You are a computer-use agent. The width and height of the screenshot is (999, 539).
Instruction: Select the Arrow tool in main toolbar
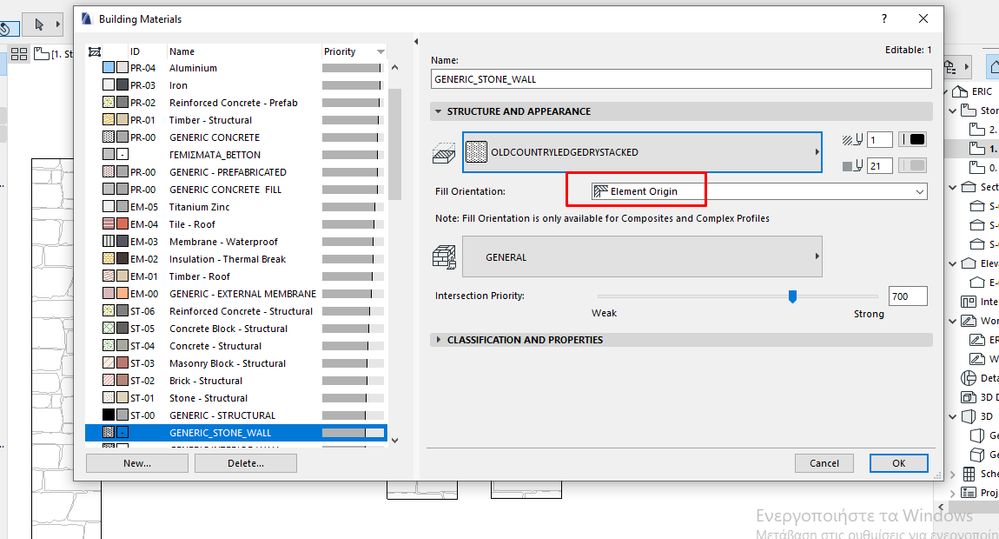click(39, 25)
